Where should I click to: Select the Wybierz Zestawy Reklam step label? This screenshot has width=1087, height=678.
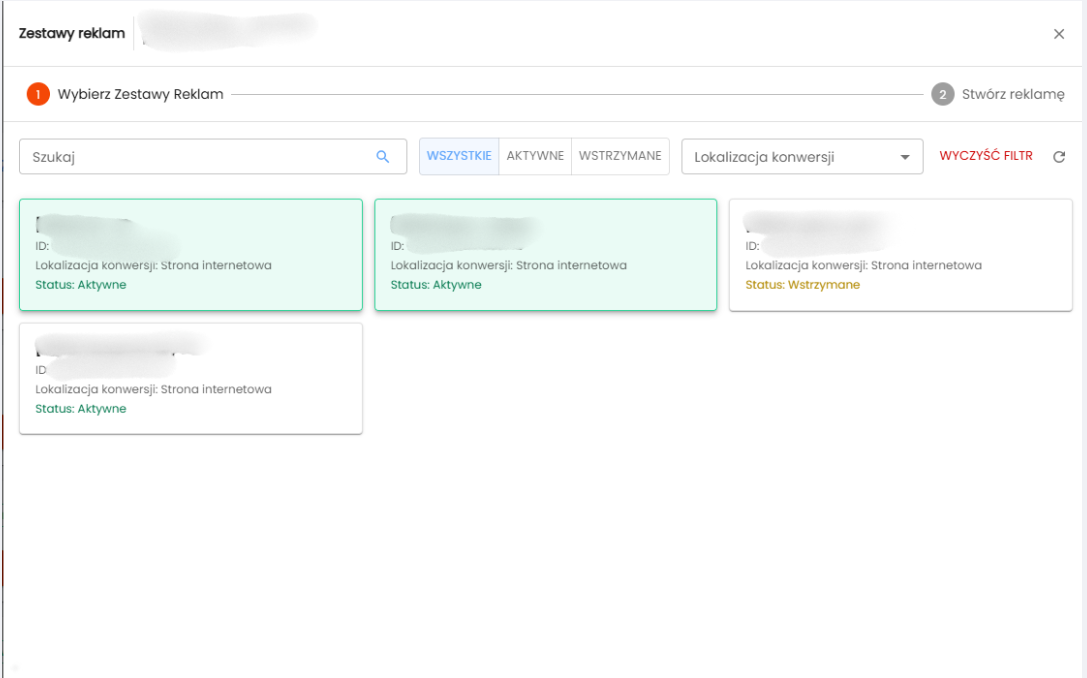pyautogui.click(x=140, y=95)
